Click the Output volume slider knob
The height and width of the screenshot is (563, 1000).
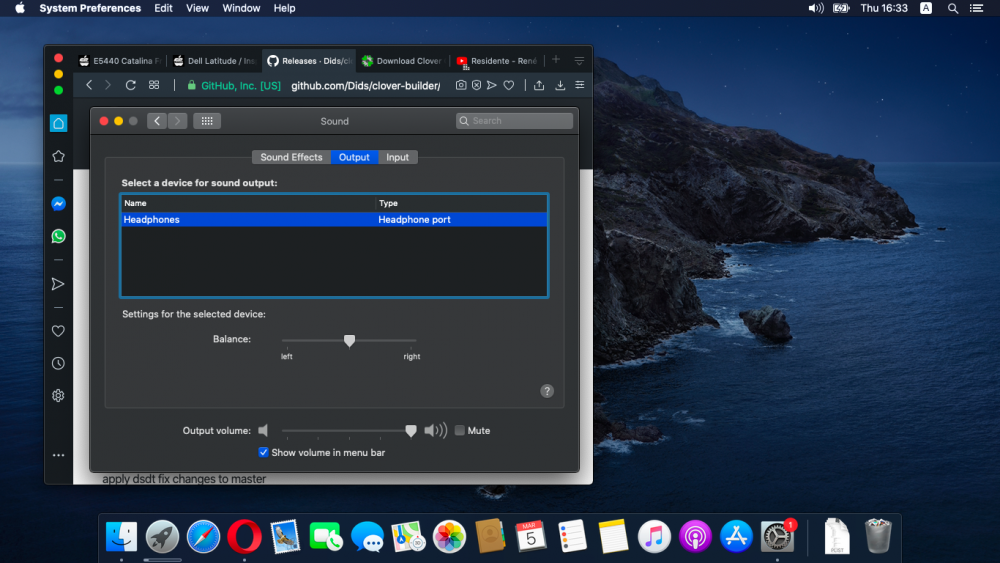[411, 431]
